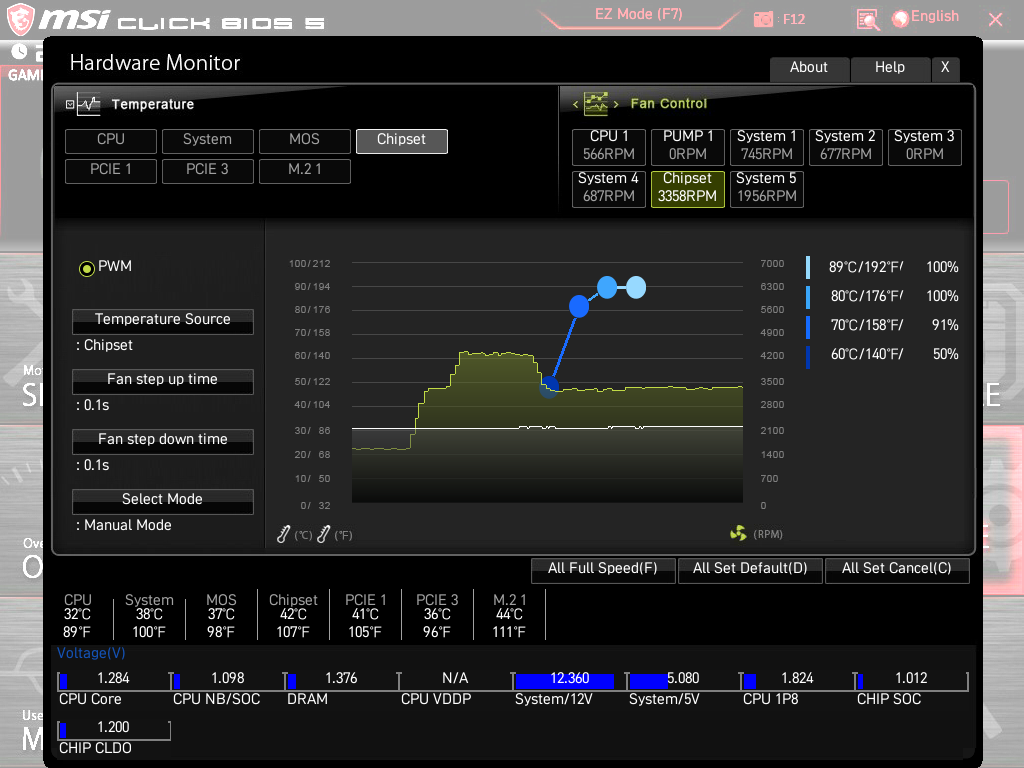Open Fan step down time setting
Screen dimensions: 1024x768
[x=163, y=441]
